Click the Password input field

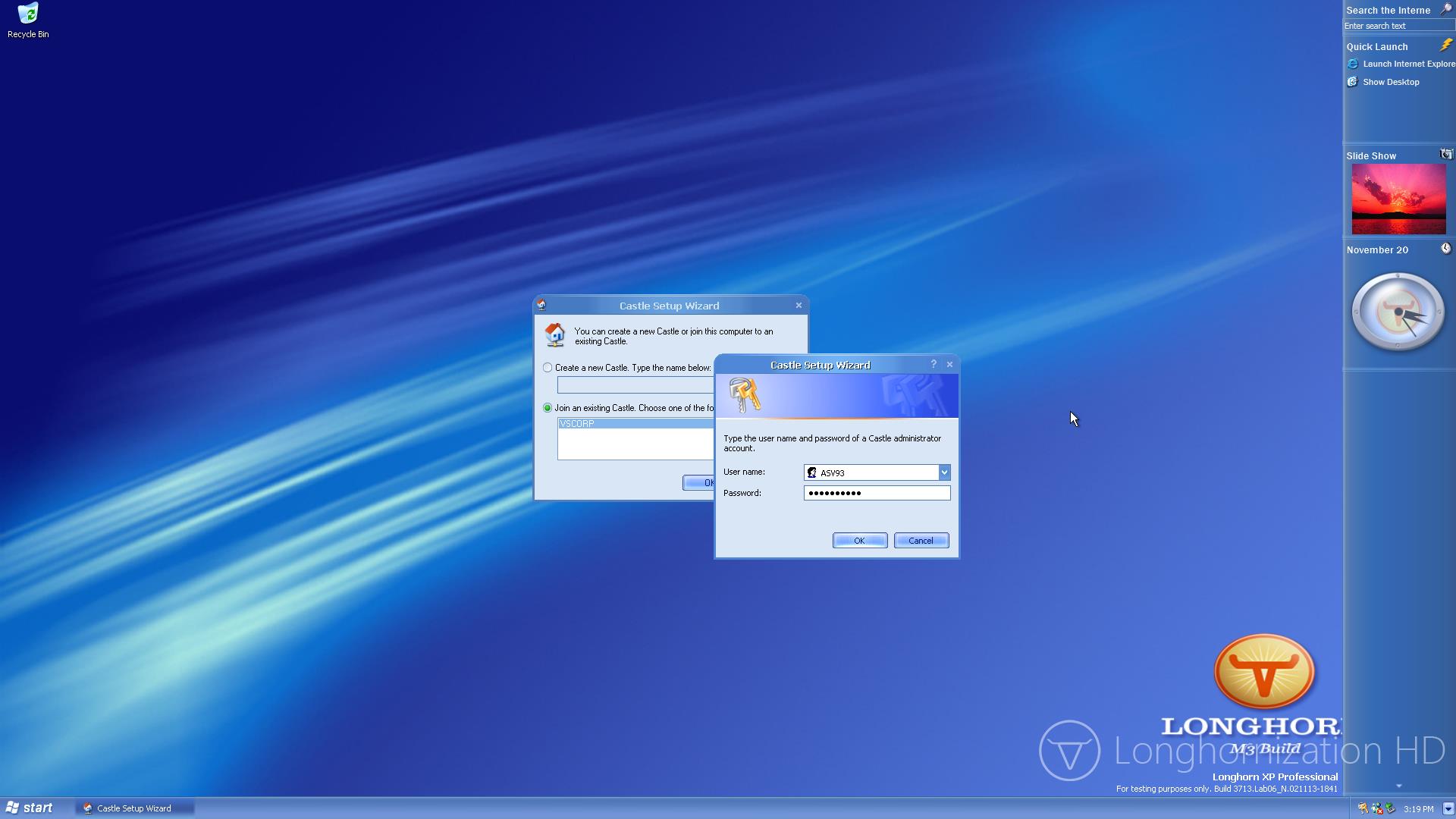877,493
